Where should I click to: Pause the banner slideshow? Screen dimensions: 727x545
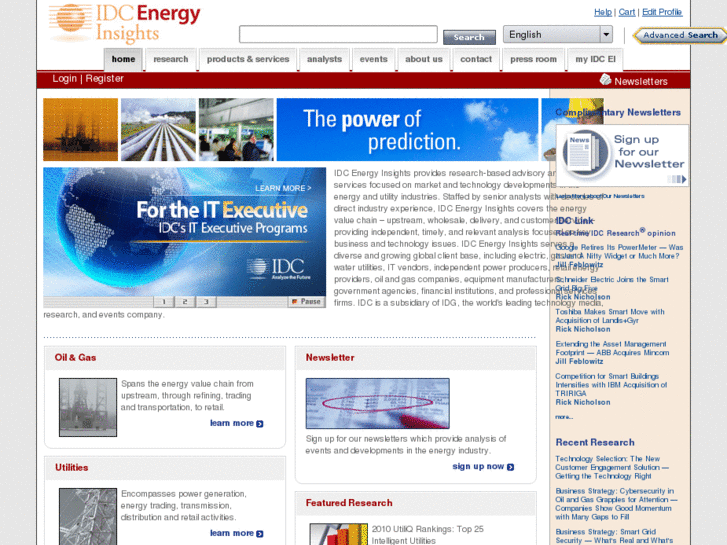307,301
